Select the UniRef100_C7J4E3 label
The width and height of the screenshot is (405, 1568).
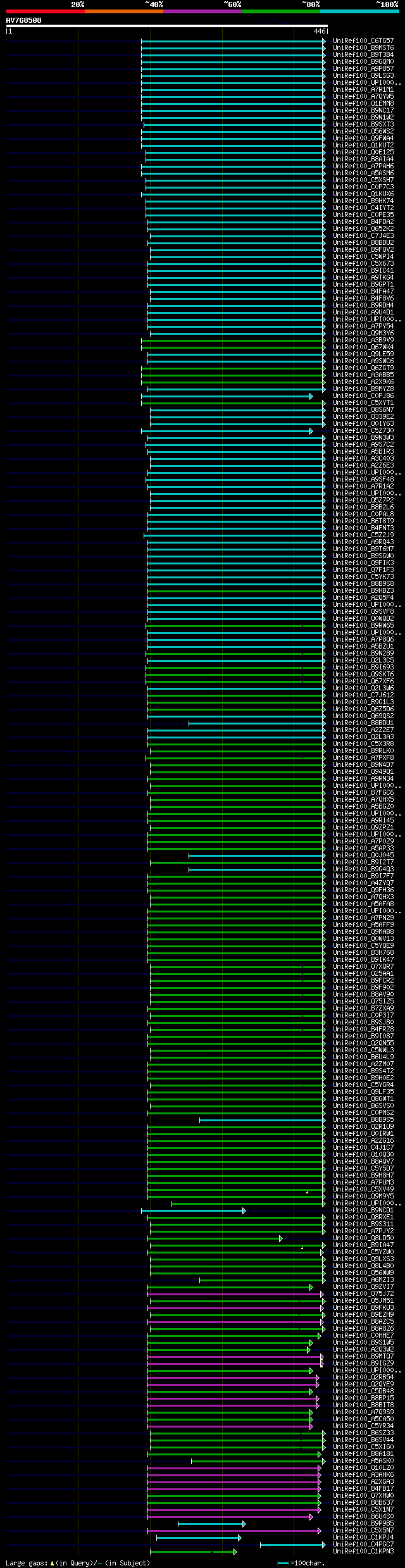[x=363, y=235]
